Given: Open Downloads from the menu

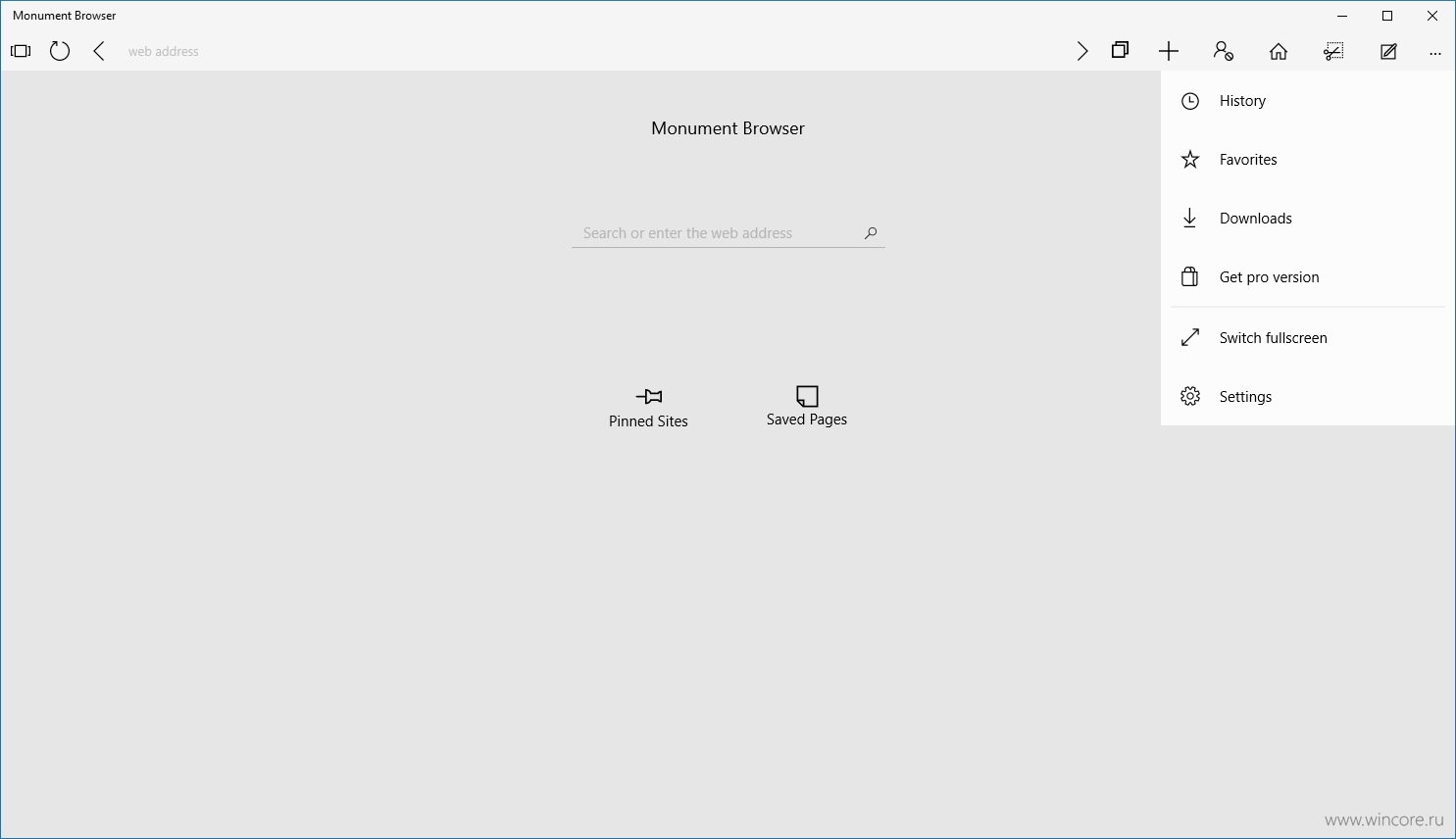Looking at the screenshot, I should point(1308,219).
